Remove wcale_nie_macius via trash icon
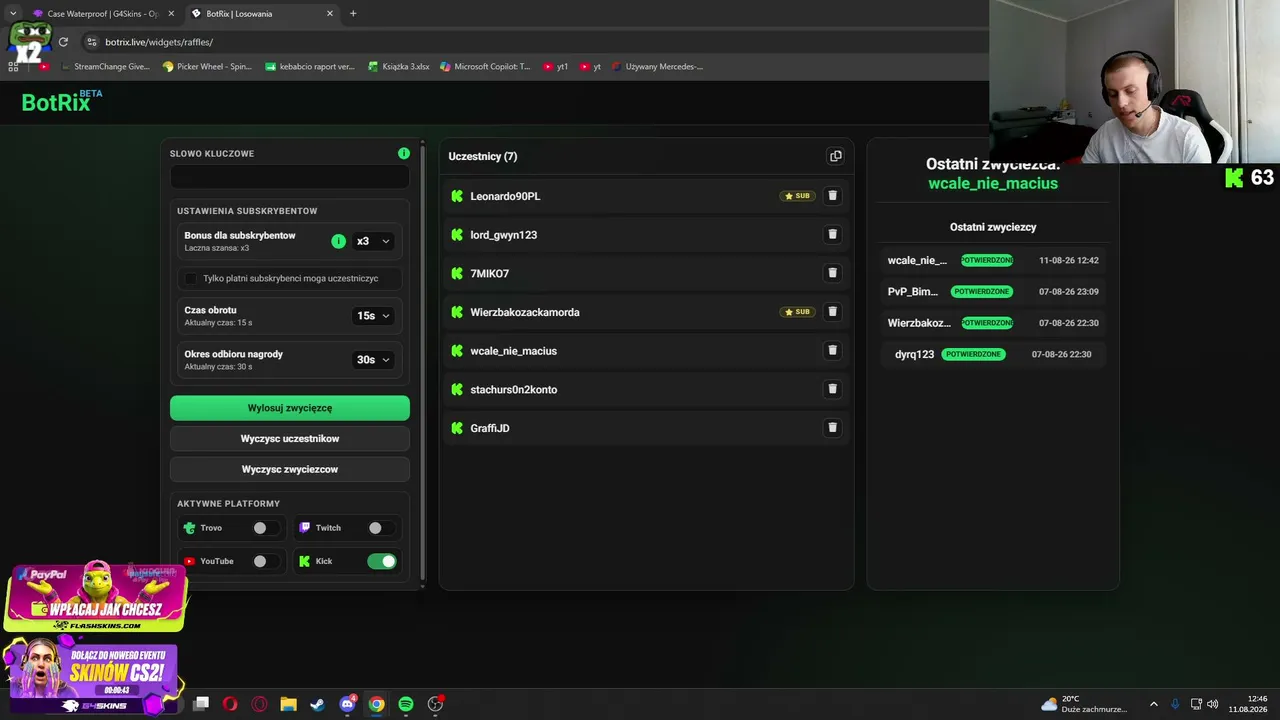The height and width of the screenshot is (720, 1280). pos(832,350)
